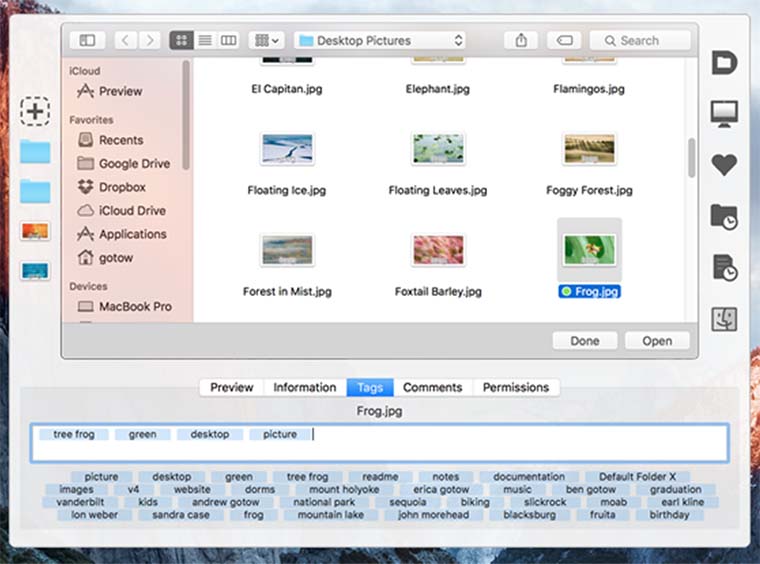Screen dimensions: 760x564
Task: Open the gotow home folder in sidebar
Action: pyautogui.click(x=105, y=258)
